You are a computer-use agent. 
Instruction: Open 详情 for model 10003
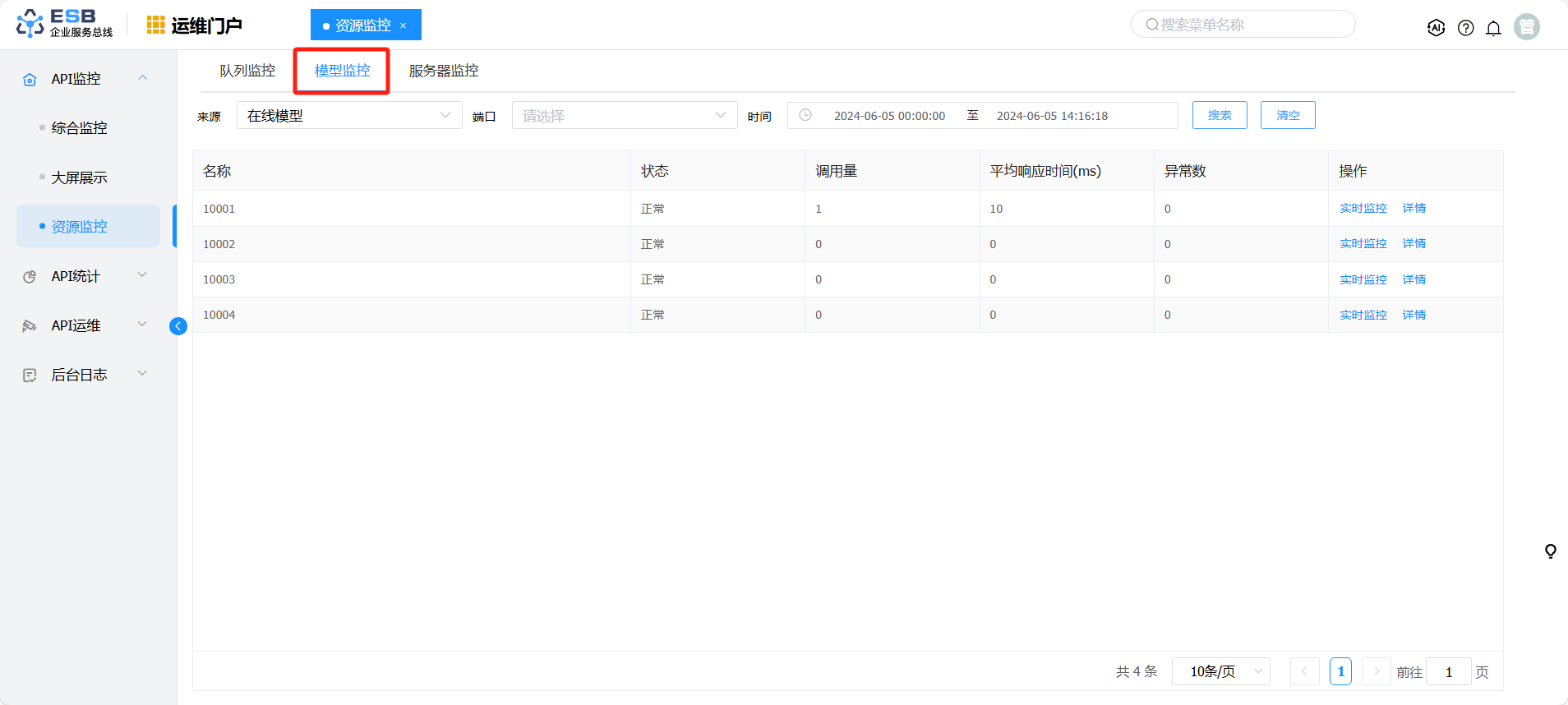pos(1414,279)
